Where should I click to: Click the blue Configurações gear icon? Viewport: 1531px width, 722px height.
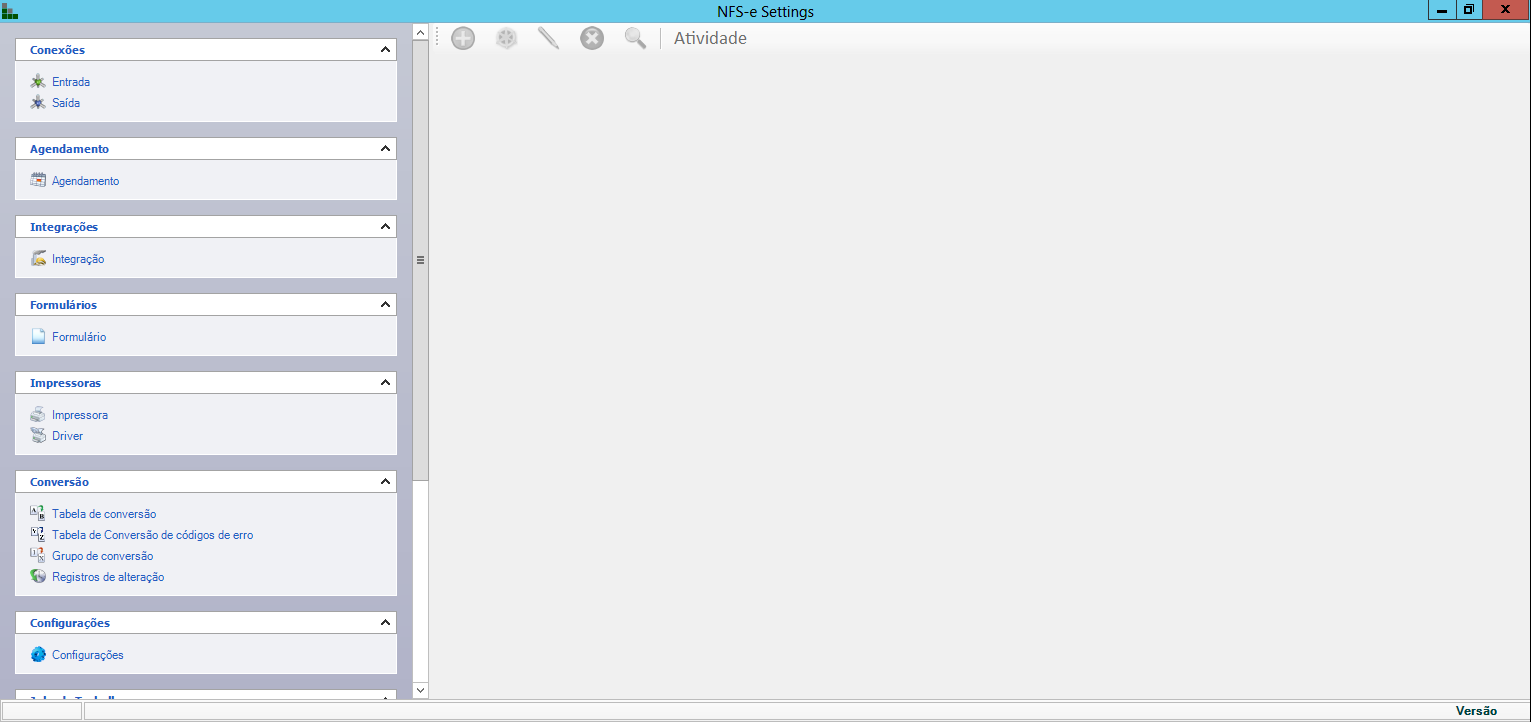point(38,655)
